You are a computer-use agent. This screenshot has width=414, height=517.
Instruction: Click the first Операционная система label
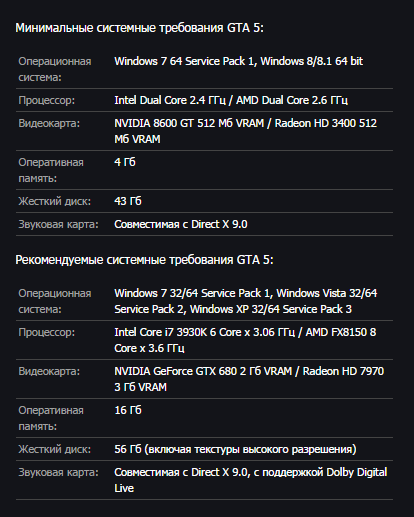[55, 69]
